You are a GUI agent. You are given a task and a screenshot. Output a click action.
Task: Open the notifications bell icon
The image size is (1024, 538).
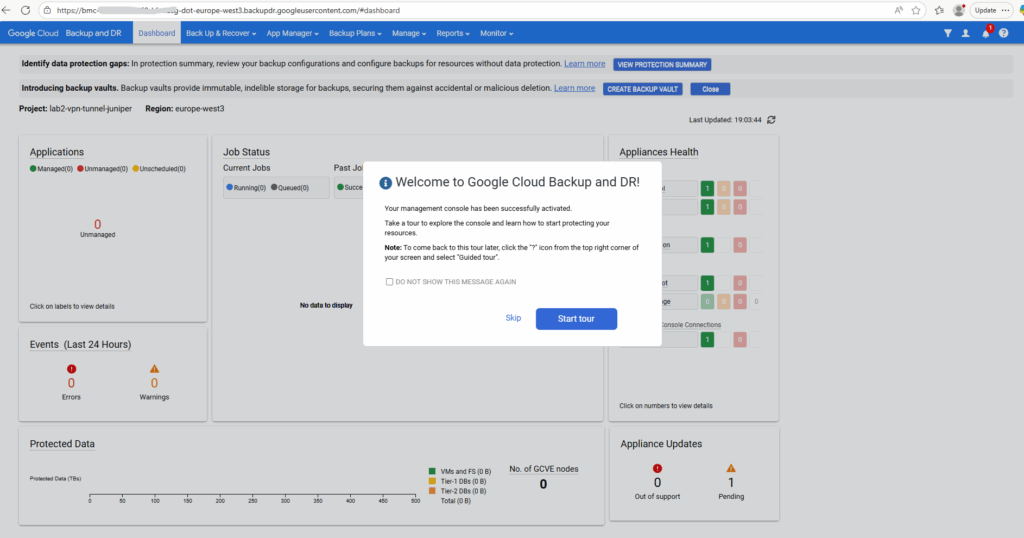985,33
